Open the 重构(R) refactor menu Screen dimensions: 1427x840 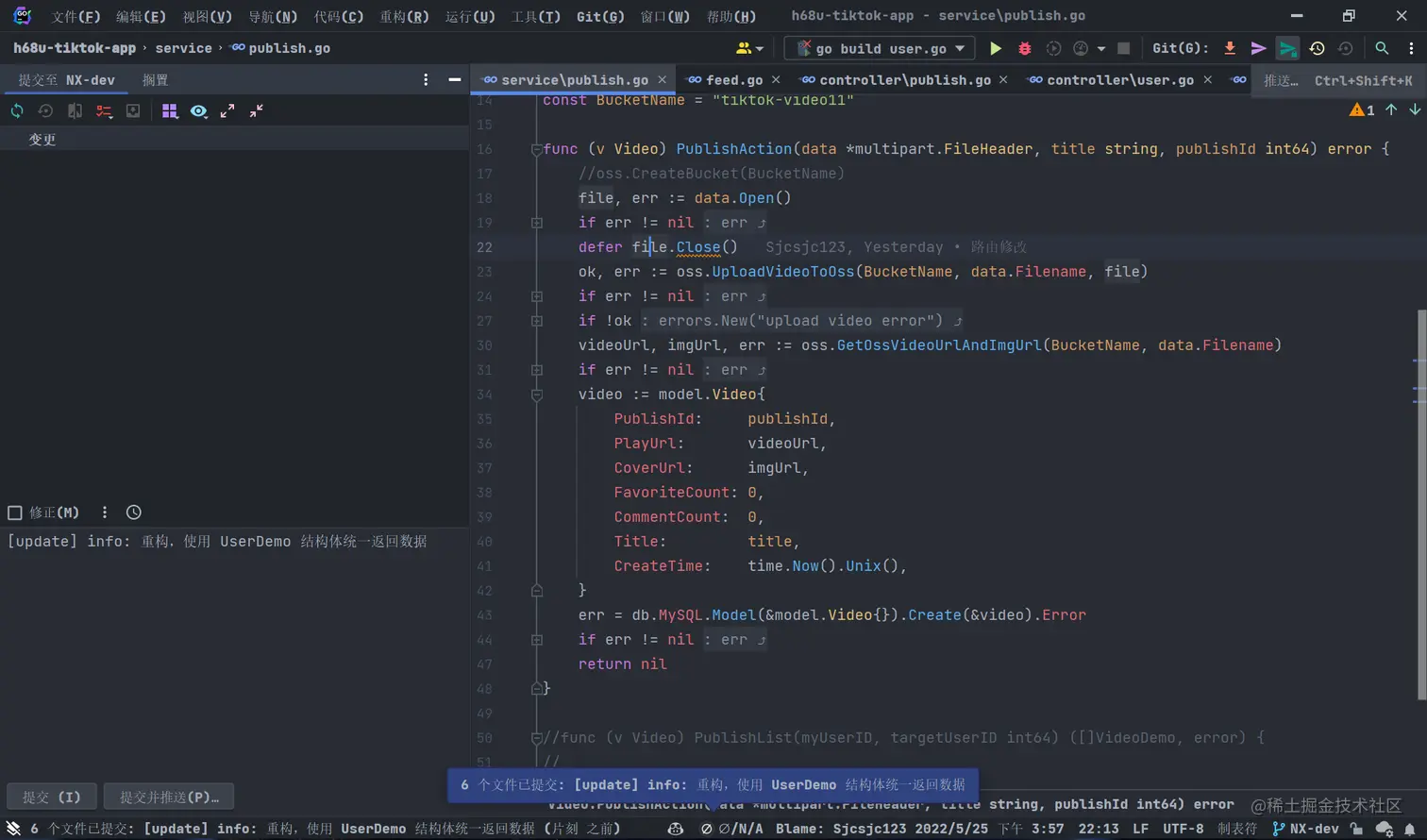point(404,16)
